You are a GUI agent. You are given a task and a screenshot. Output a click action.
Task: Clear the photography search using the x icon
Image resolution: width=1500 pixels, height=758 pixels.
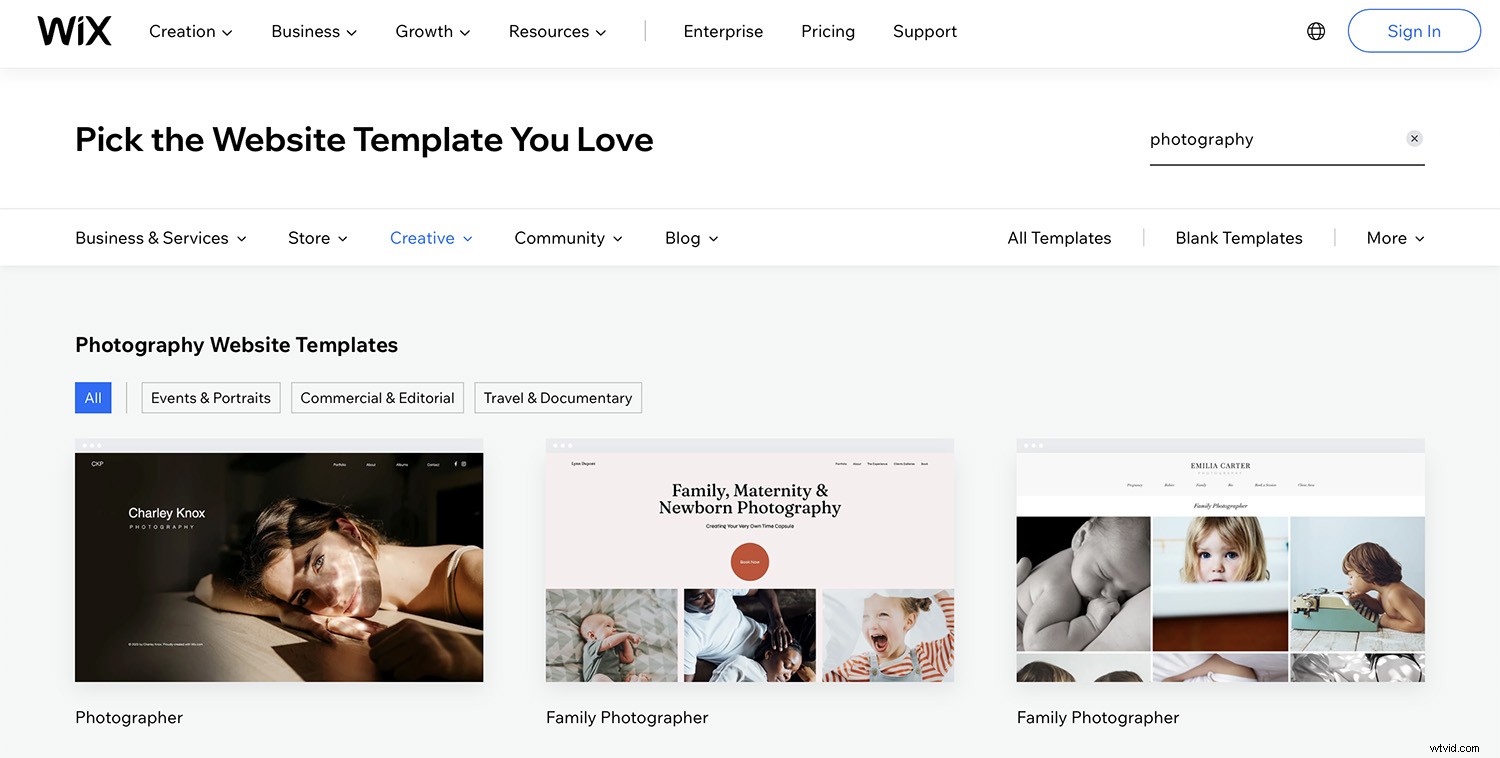(1414, 138)
